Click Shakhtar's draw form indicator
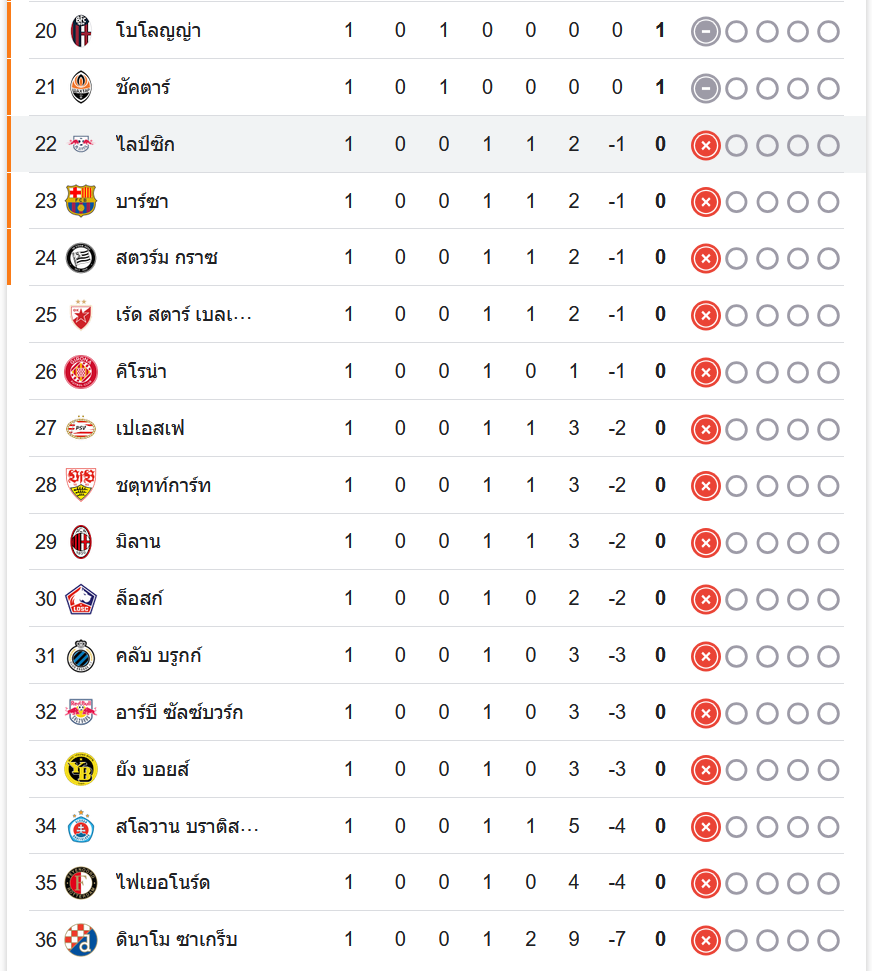The height and width of the screenshot is (971, 872). [x=705, y=88]
